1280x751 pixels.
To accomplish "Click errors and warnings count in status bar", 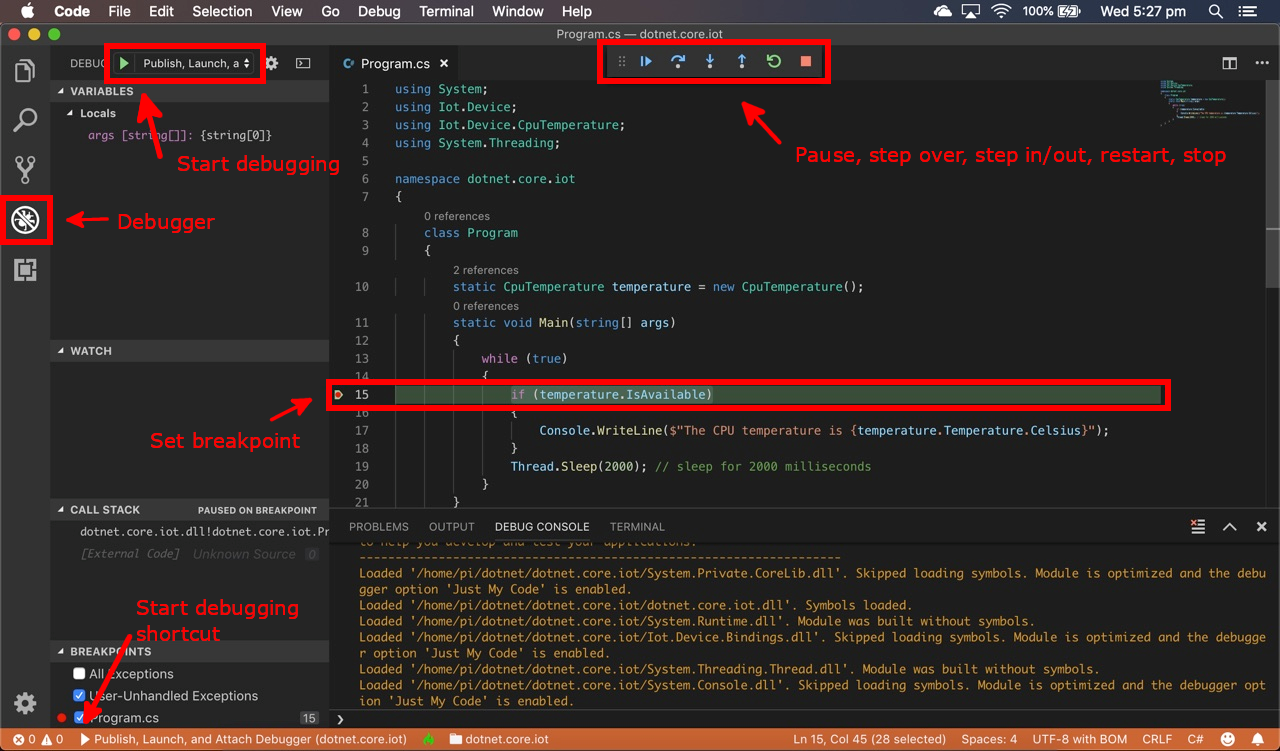I will tap(38, 739).
